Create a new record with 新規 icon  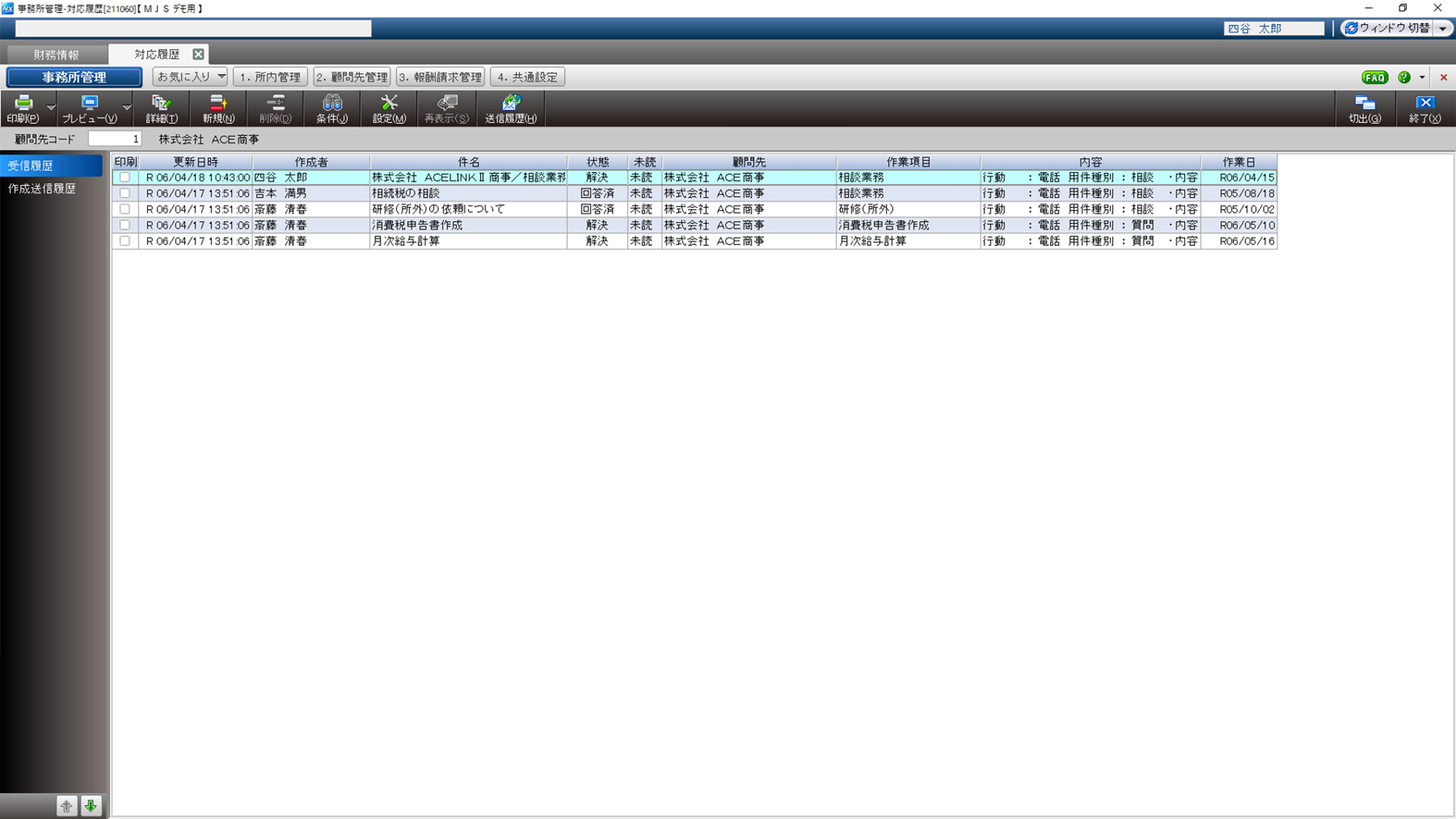click(218, 108)
